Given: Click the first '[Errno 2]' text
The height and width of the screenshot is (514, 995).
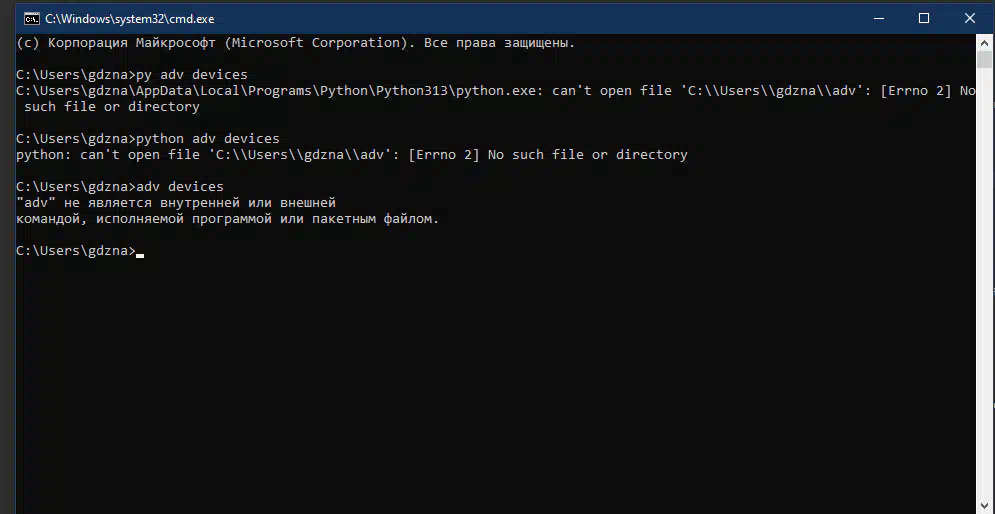Looking at the screenshot, I should pos(916,91).
